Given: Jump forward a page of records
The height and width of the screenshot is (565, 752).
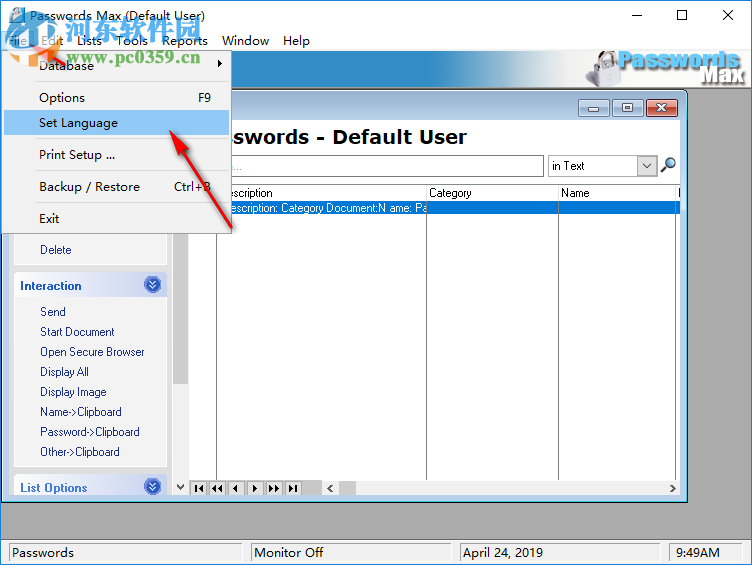Looking at the screenshot, I should click(274, 488).
